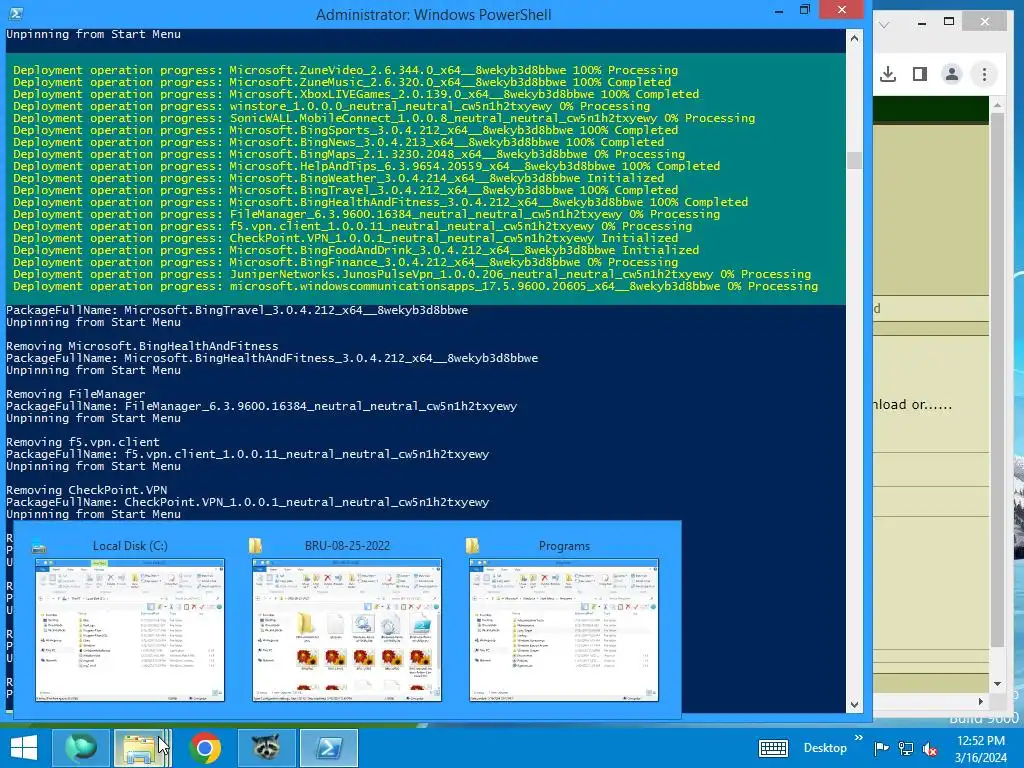Click the muted volume tray icon

click(x=929, y=748)
